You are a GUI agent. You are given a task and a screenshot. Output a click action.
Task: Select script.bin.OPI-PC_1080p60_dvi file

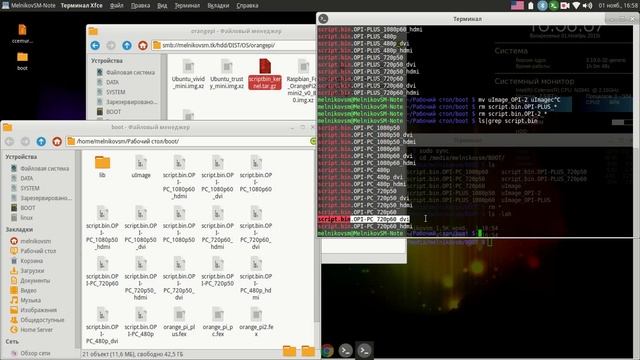click(218, 177)
